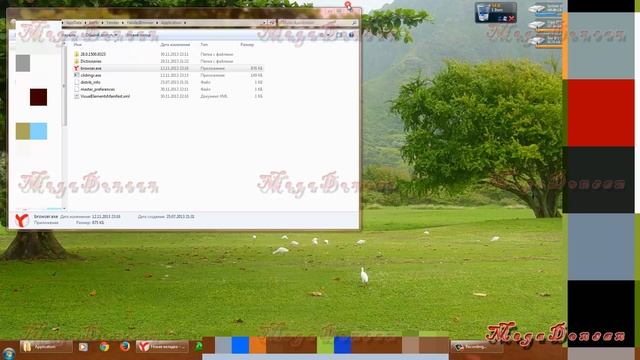Click Application in the address breadcrumb

[171, 23]
